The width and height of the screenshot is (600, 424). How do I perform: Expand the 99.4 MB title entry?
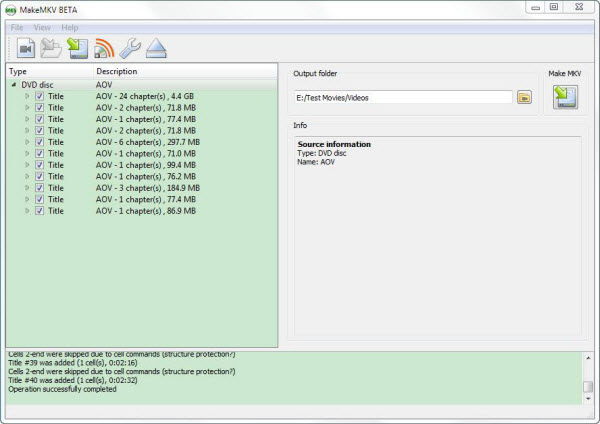[28, 165]
